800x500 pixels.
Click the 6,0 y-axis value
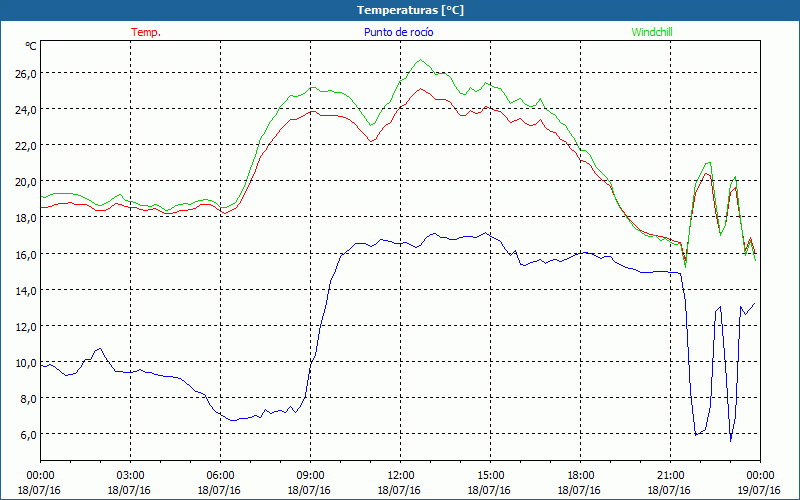tap(29, 435)
